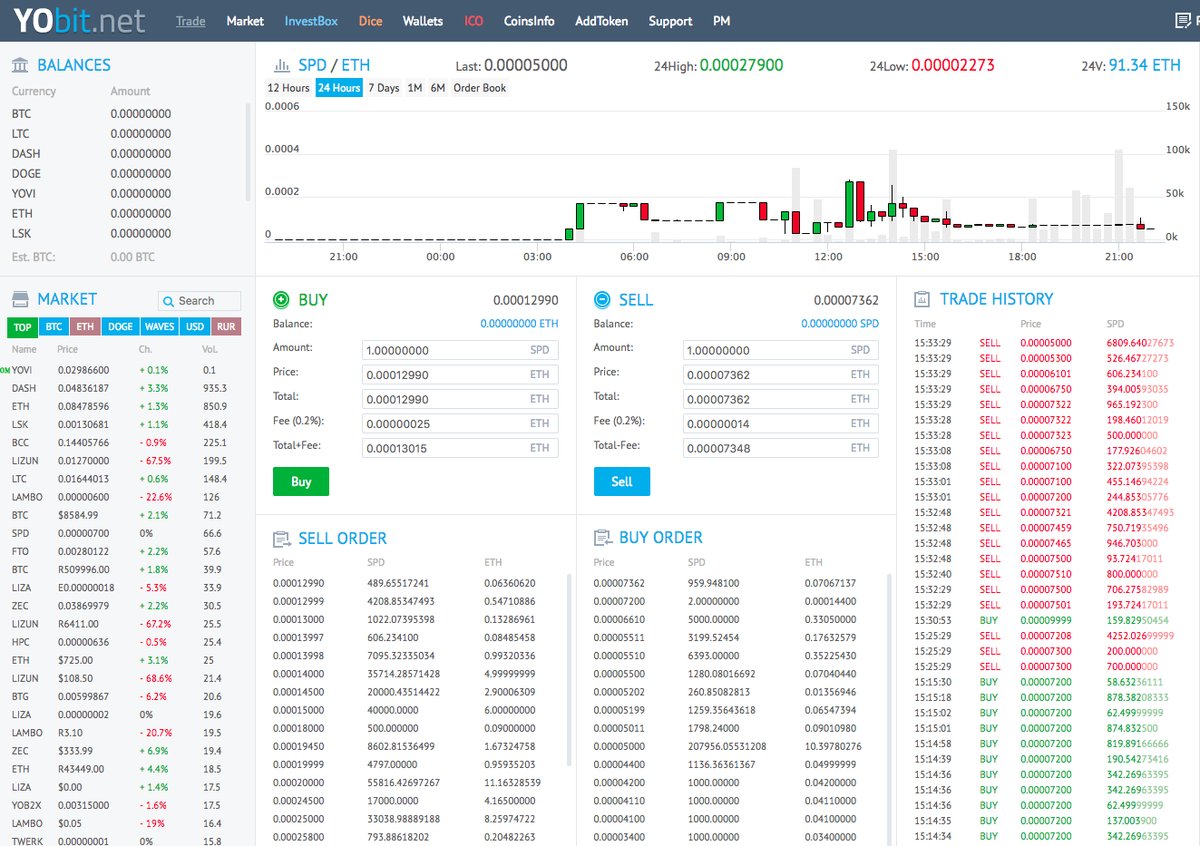Click the YObit.net logo

pyautogui.click(x=79, y=20)
